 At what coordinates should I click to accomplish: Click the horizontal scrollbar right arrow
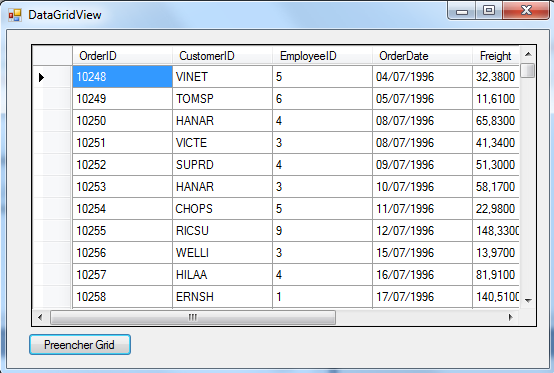(x=511, y=317)
